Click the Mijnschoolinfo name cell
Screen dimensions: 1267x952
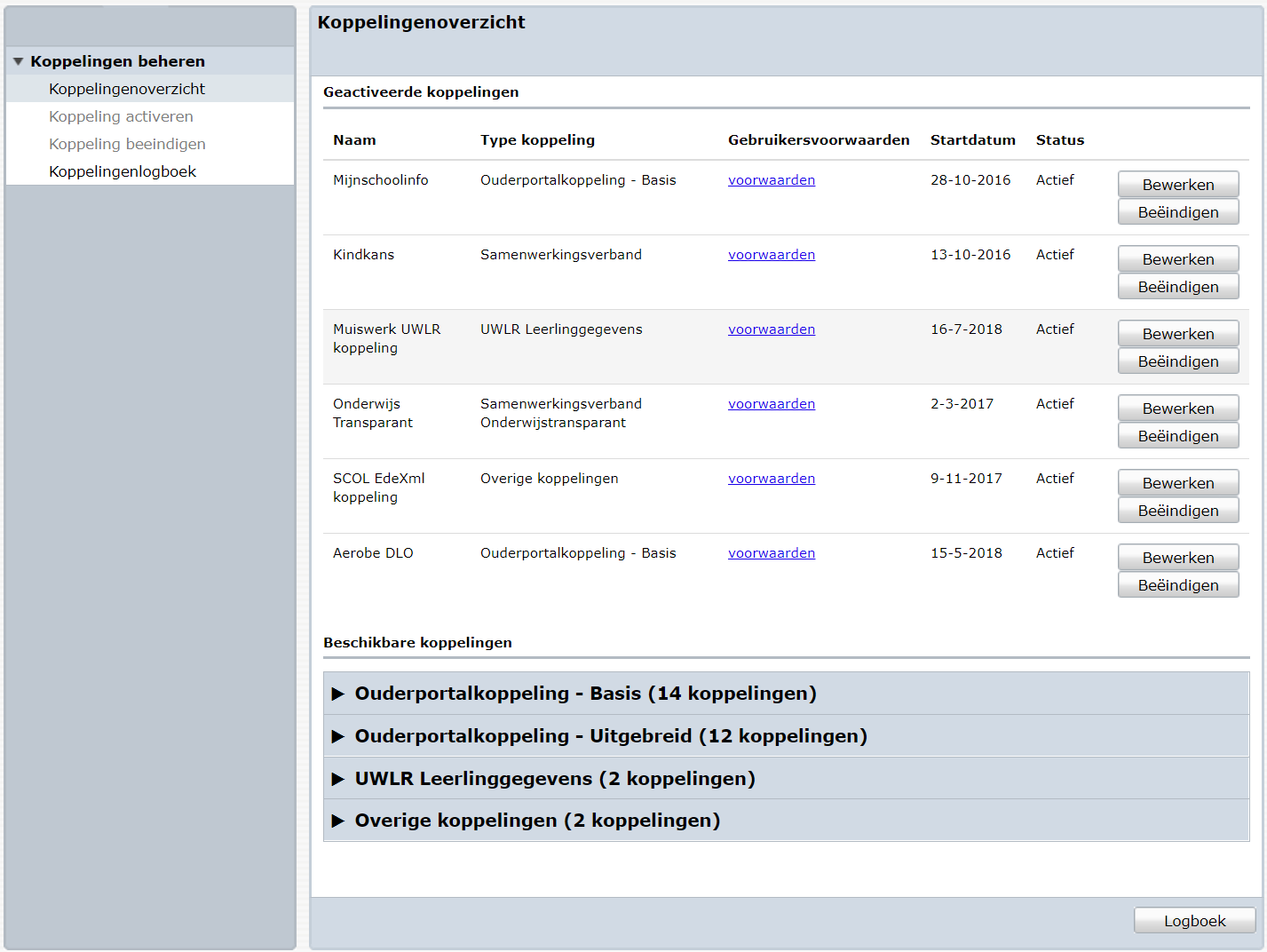pos(381,180)
